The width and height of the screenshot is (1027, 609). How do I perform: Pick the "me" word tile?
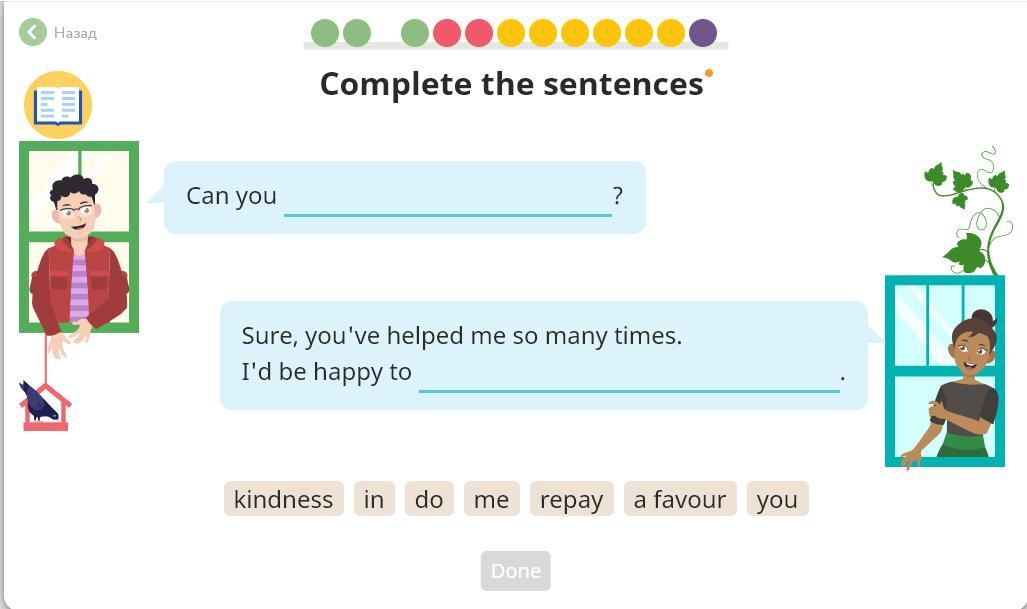(491, 499)
